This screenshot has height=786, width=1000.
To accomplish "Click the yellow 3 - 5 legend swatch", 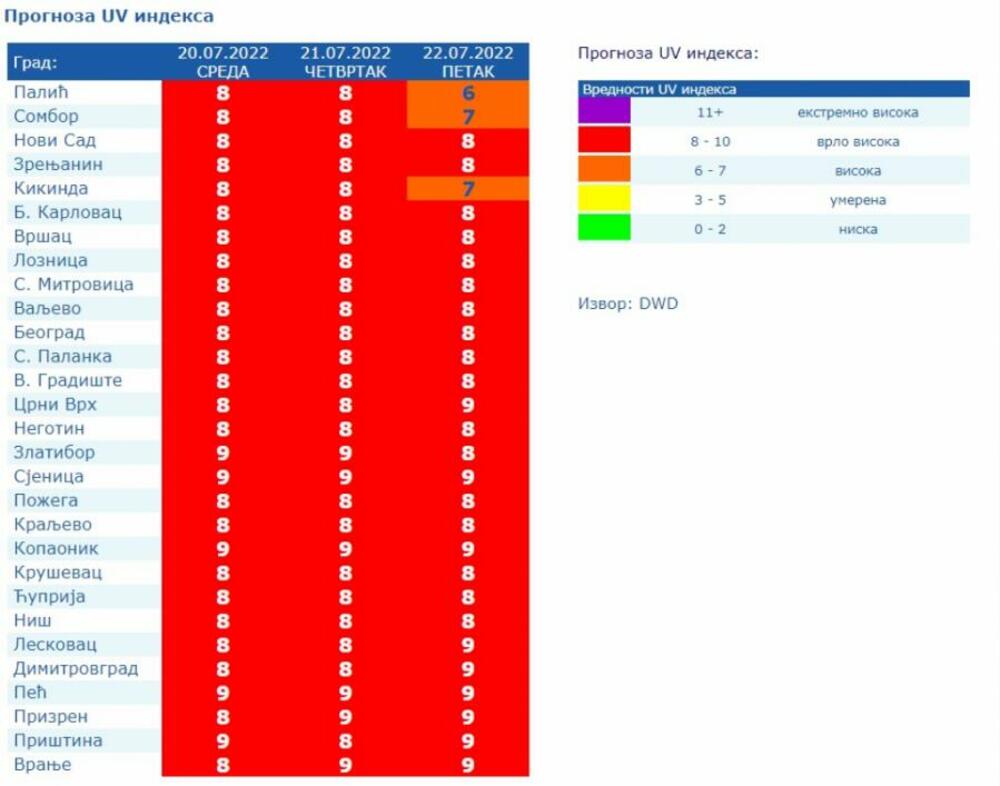I will tap(604, 198).
